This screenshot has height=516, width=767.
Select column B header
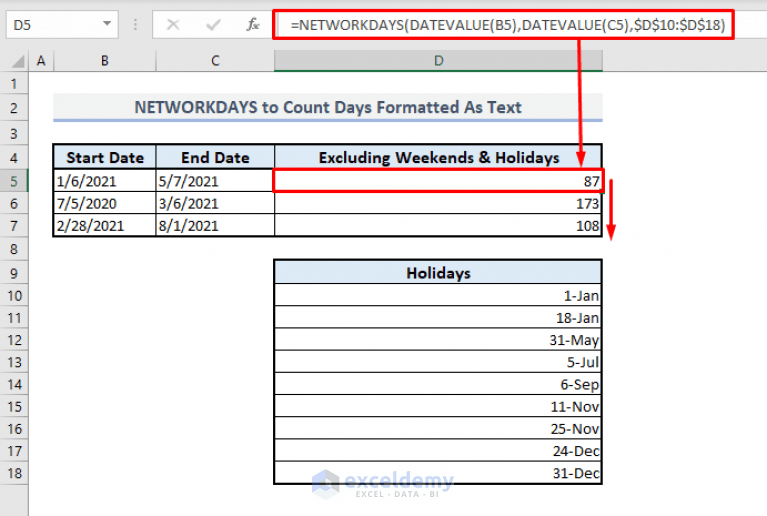(105, 61)
